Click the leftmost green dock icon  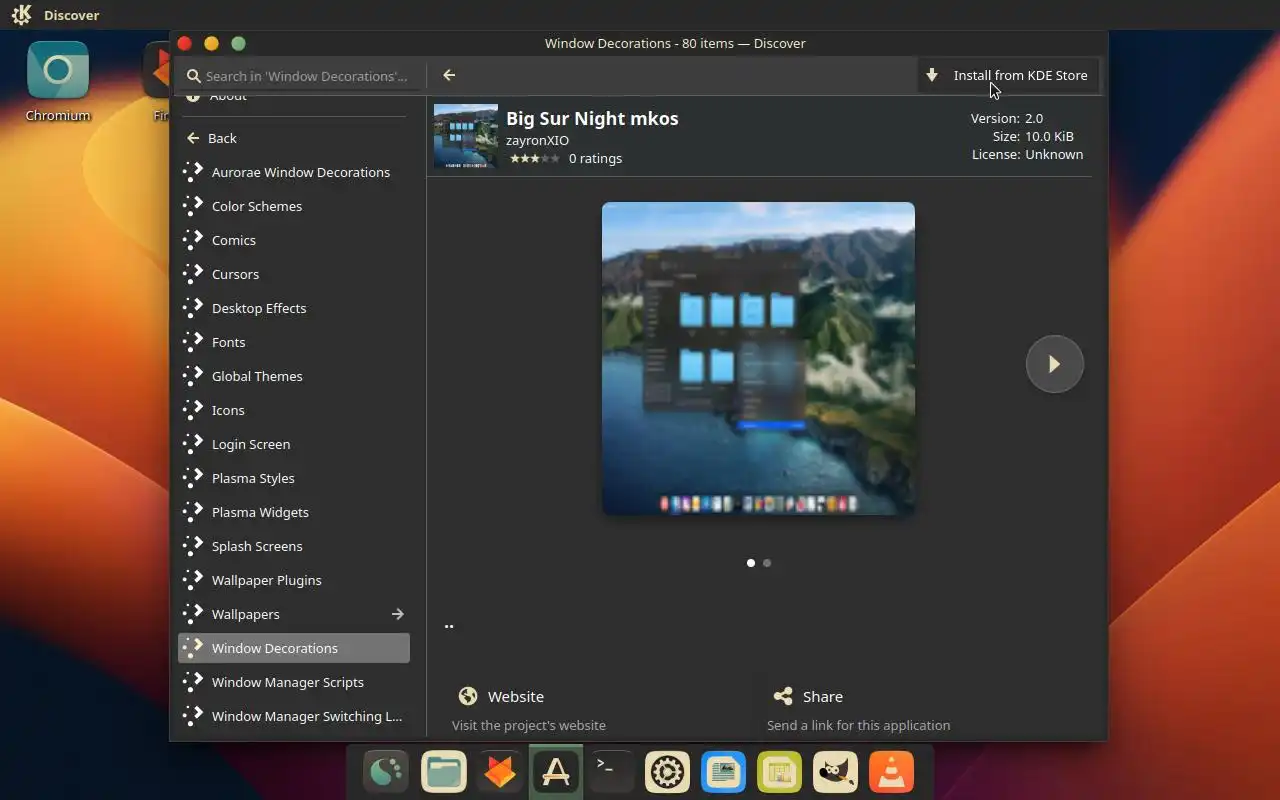tap(386, 772)
